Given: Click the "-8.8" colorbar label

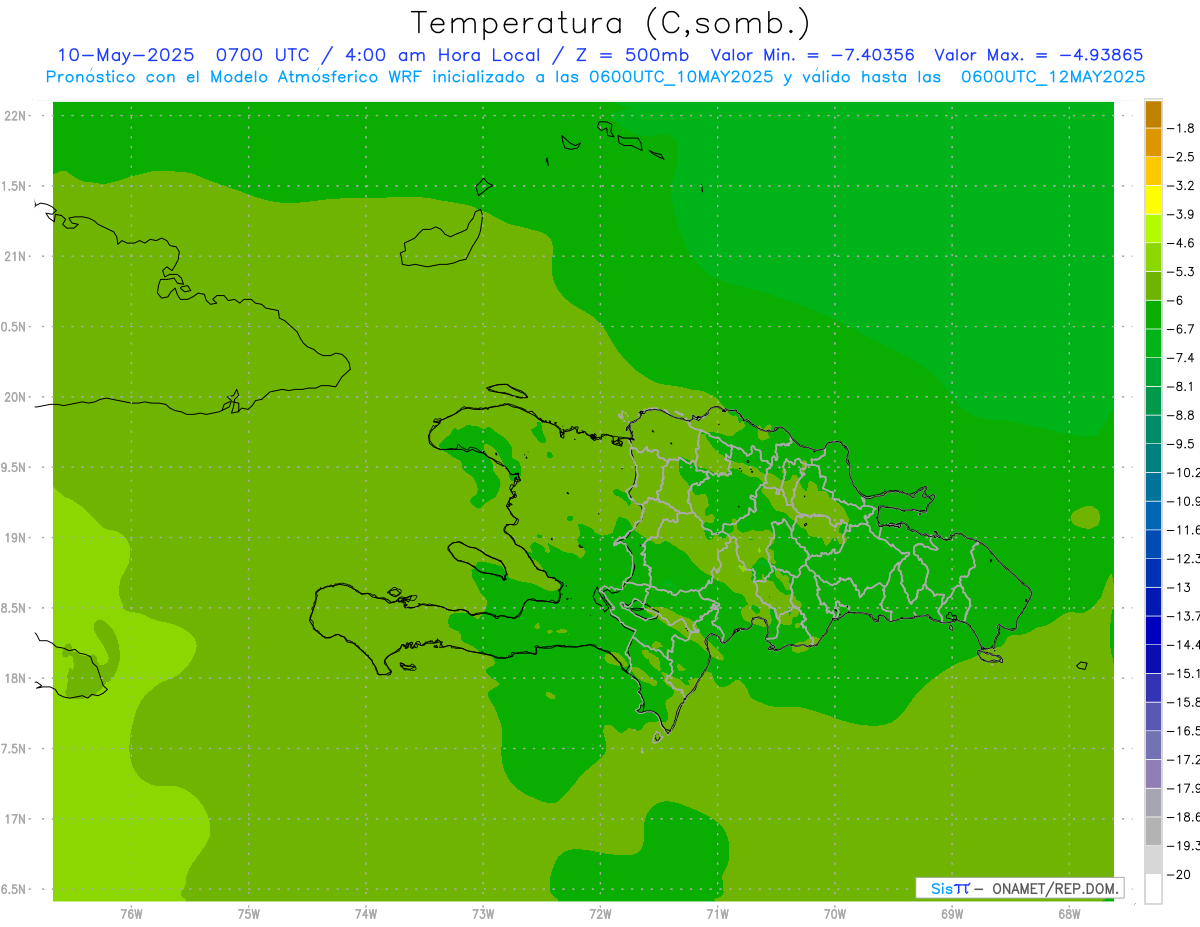Looking at the screenshot, I should click(x=1182, y=415).
